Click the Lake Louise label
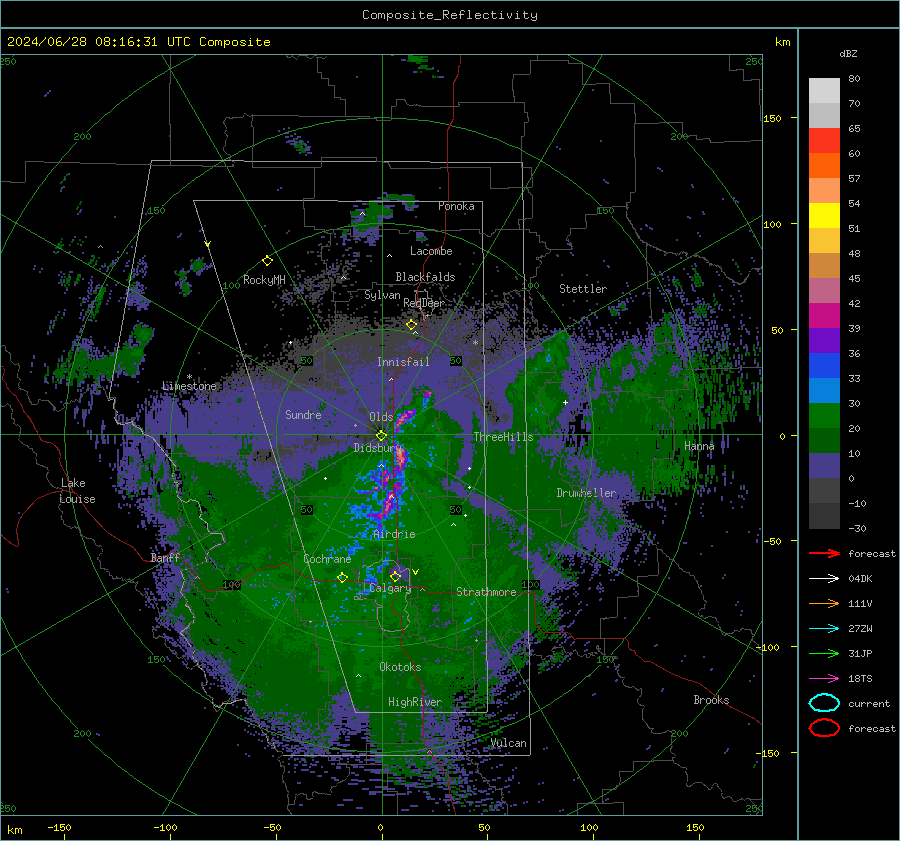The image size is (900, 841). click(x=78, y=491)
